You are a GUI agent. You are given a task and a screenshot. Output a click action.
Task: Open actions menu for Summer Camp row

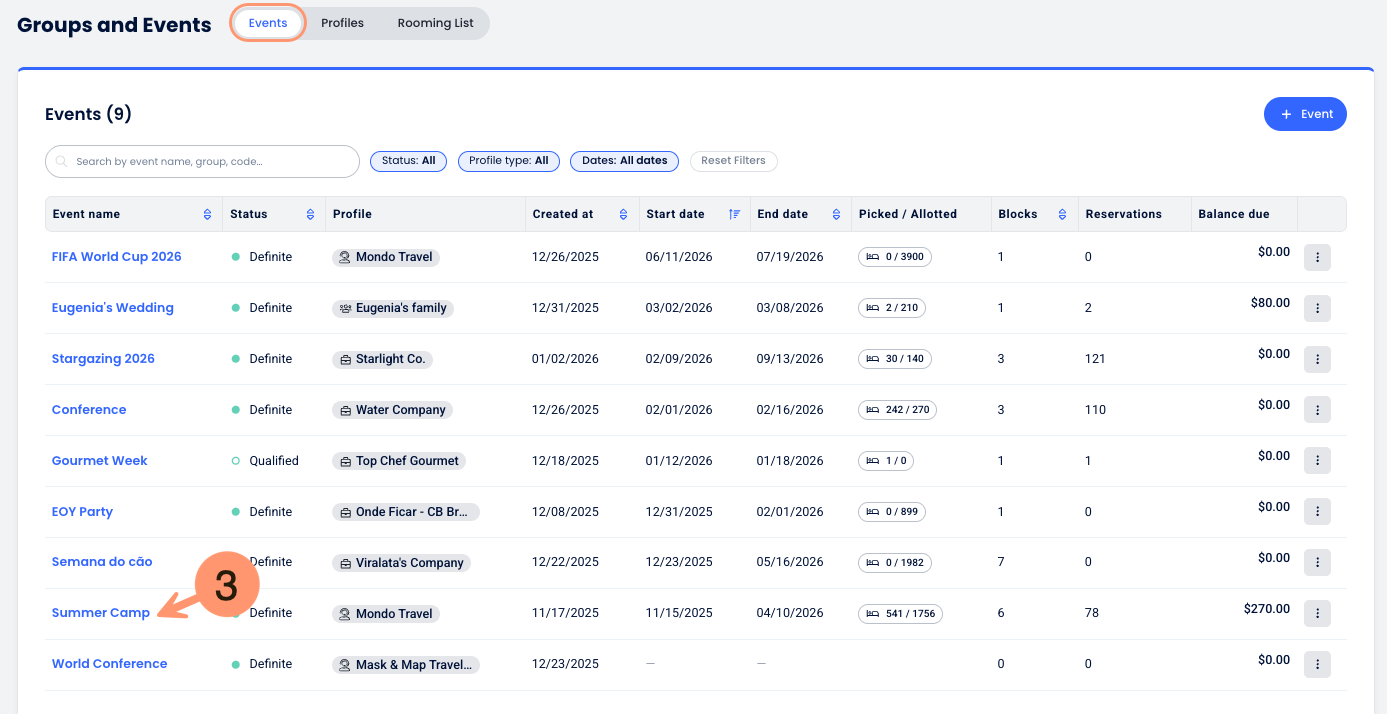click(1317, 614)
